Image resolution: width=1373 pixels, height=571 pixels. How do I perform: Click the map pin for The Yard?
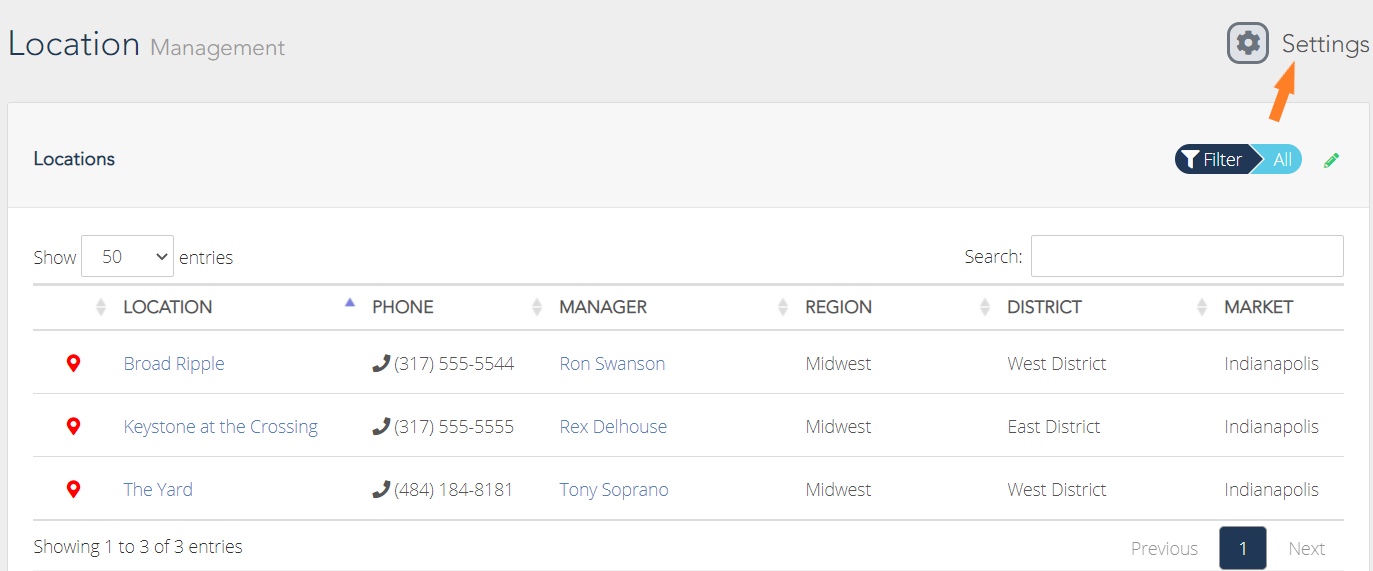pyautogui.click(x=73, y=489)
